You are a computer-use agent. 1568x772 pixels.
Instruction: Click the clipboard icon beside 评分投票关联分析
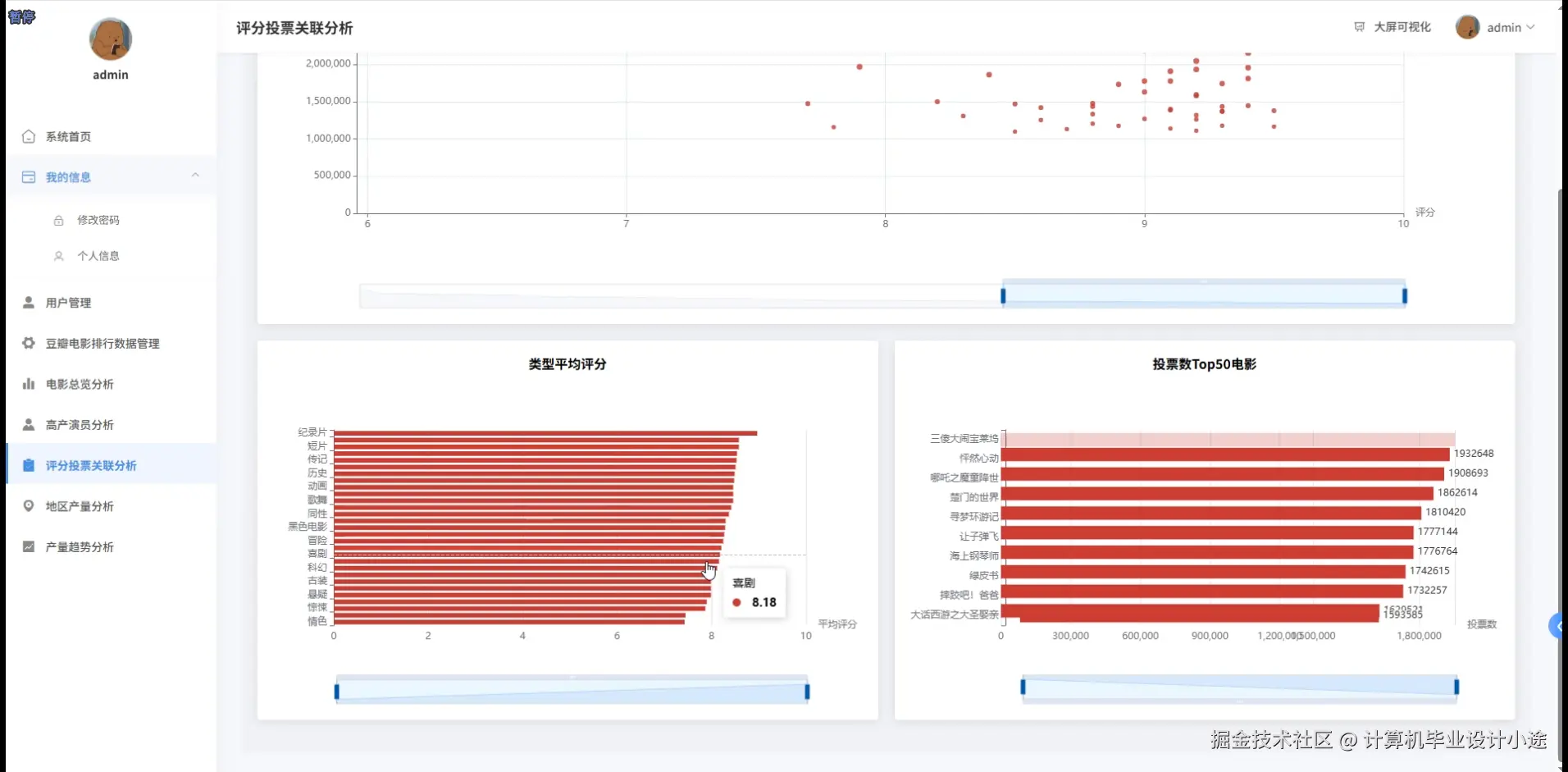point(29,465)
